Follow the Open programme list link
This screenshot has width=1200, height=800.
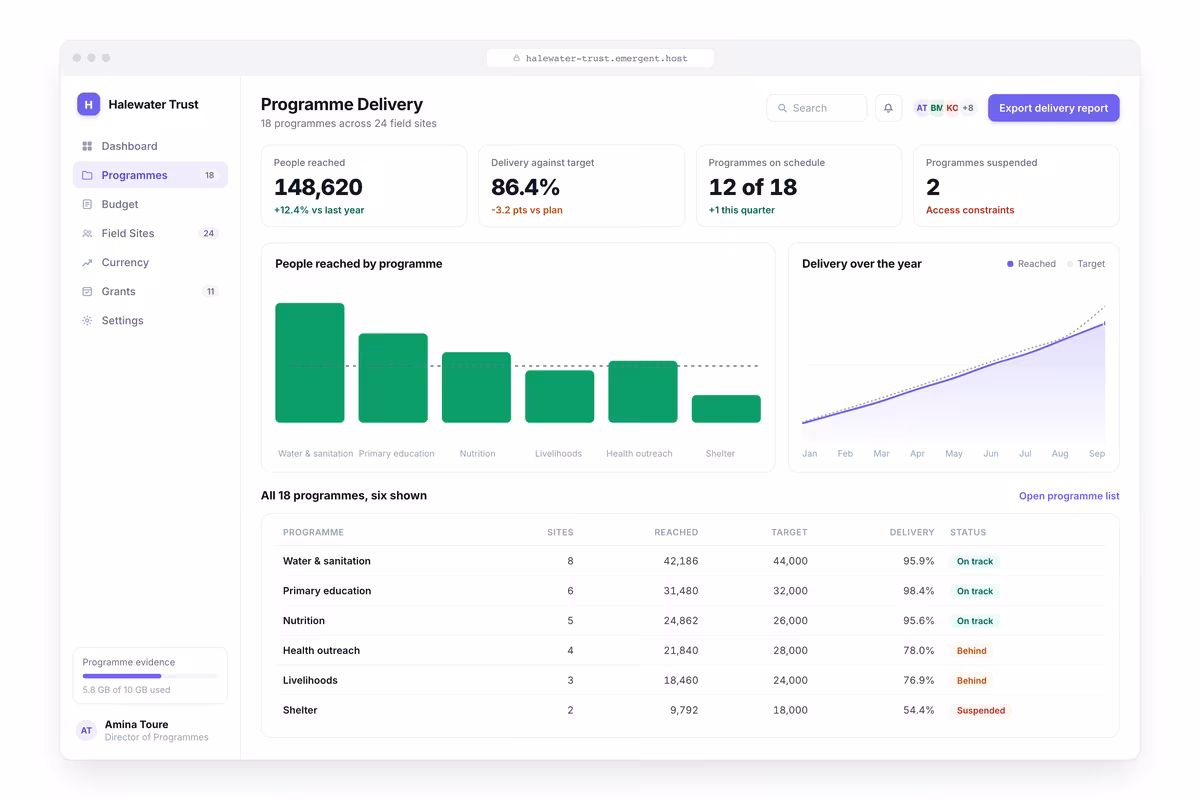coord(1069,496)
